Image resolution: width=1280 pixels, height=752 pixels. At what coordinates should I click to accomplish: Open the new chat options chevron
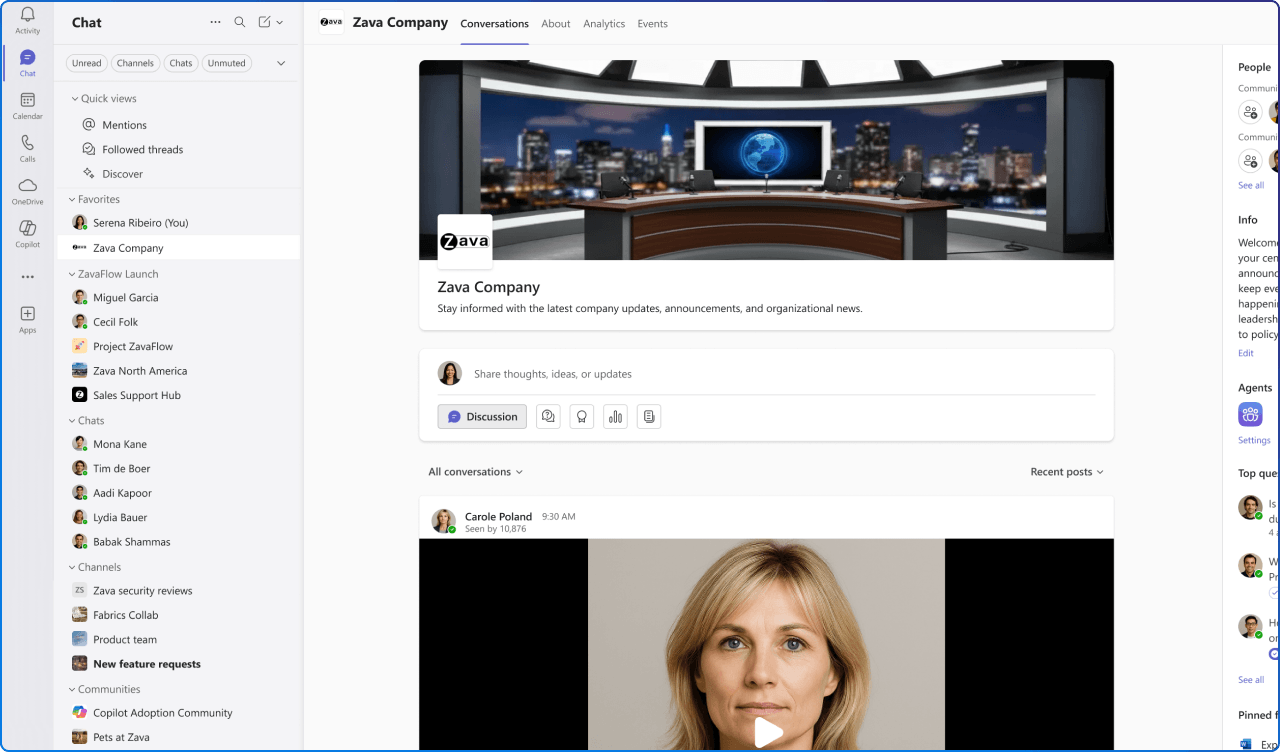(279, 22)
